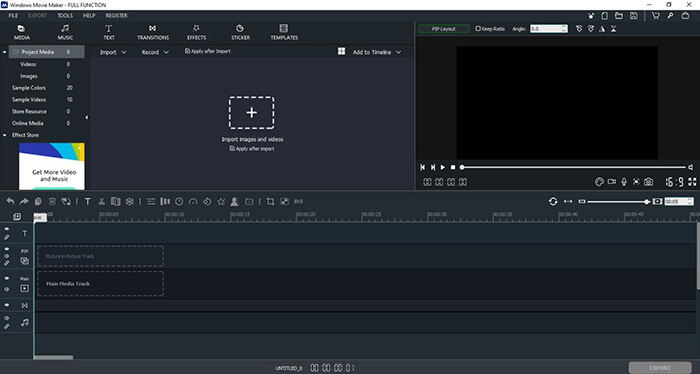The width and height of the screenshot is (700, 374).
Task: Click the EXPORT button at bottom right
Action: coord(660,368)
